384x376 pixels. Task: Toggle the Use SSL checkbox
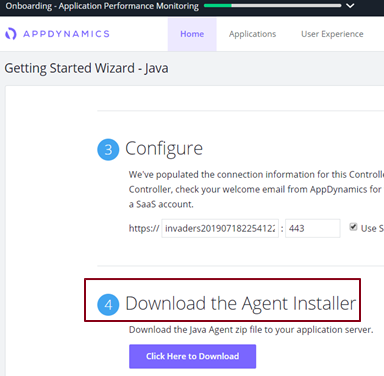coord(353,227)
